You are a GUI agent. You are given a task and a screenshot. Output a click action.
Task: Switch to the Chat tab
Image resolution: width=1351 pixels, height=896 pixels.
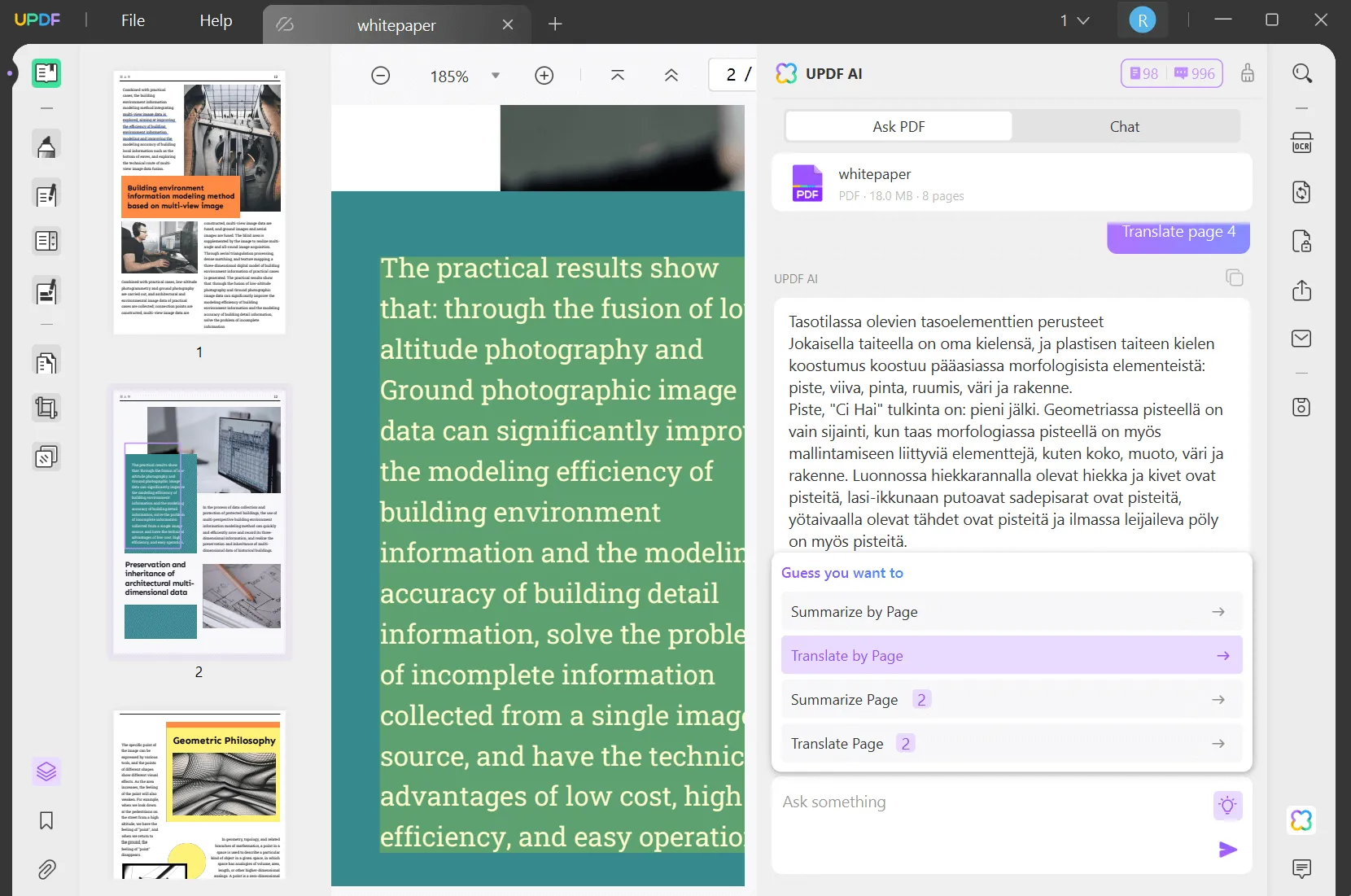tap(1125, 126)
